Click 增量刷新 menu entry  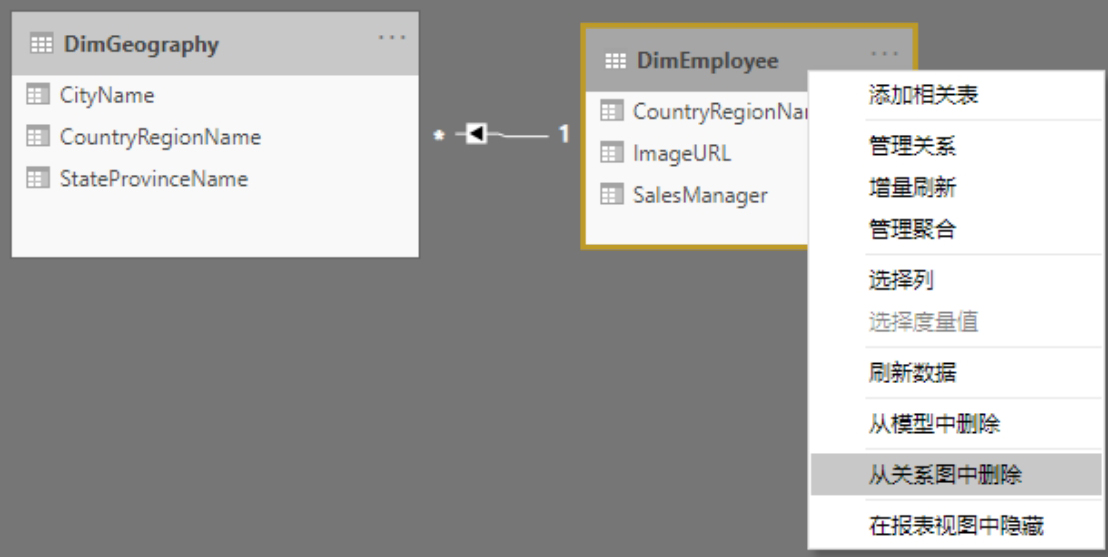point(912,188)
